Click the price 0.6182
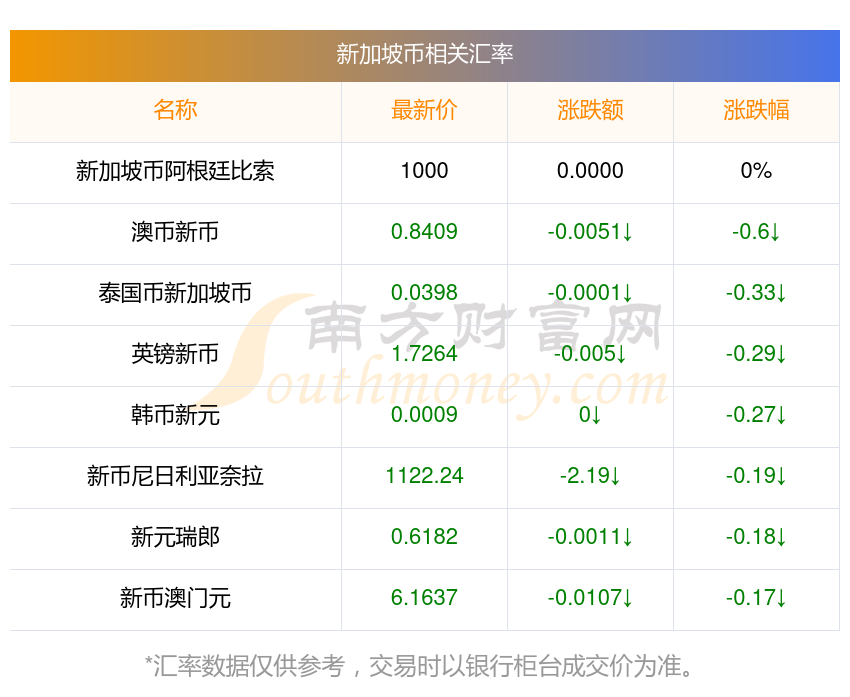 (x=424, y=537)
